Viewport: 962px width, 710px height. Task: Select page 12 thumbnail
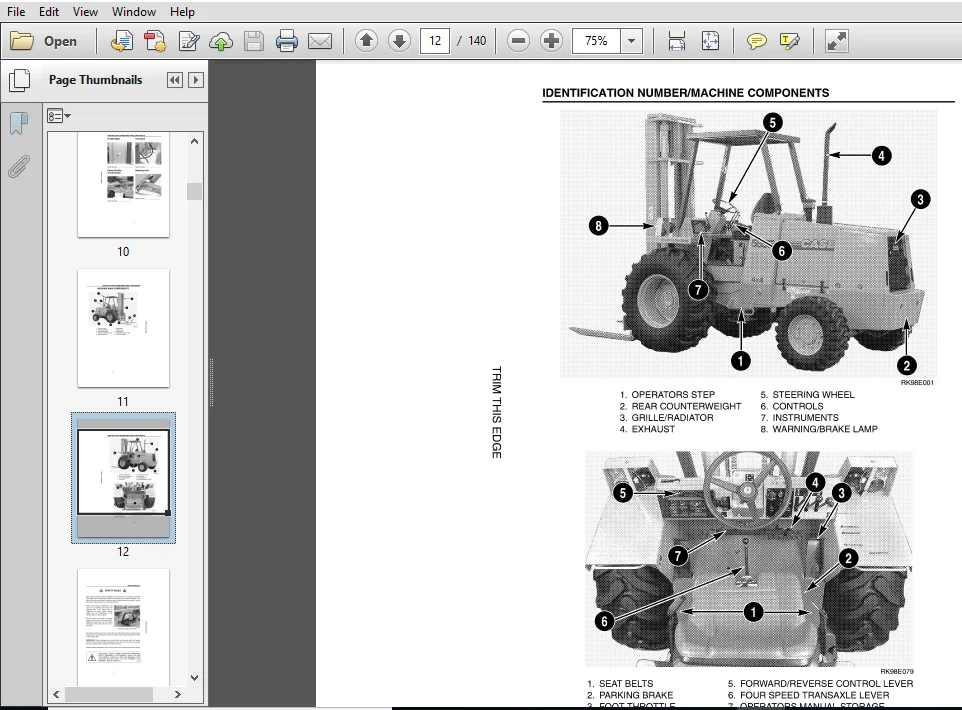point(123,478)
